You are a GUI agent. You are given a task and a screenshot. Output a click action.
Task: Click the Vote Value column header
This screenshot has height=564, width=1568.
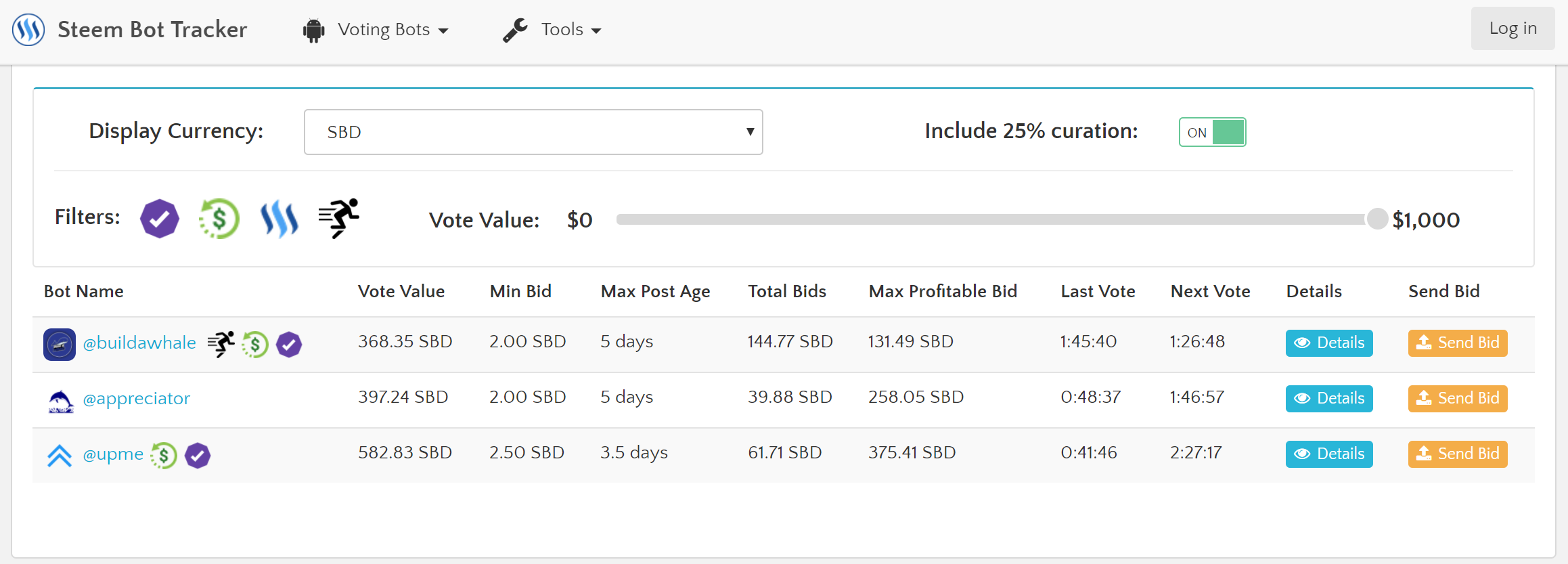point(401,292)
